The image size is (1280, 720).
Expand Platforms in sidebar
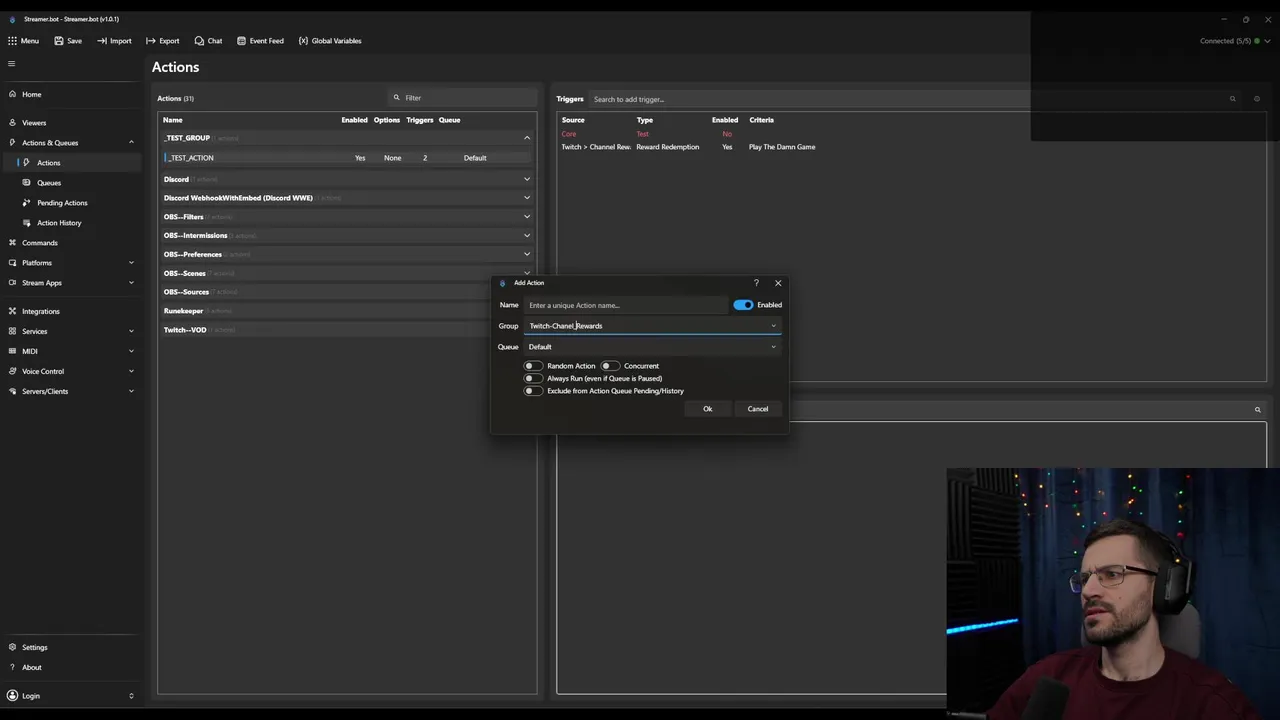click(131, 263)
